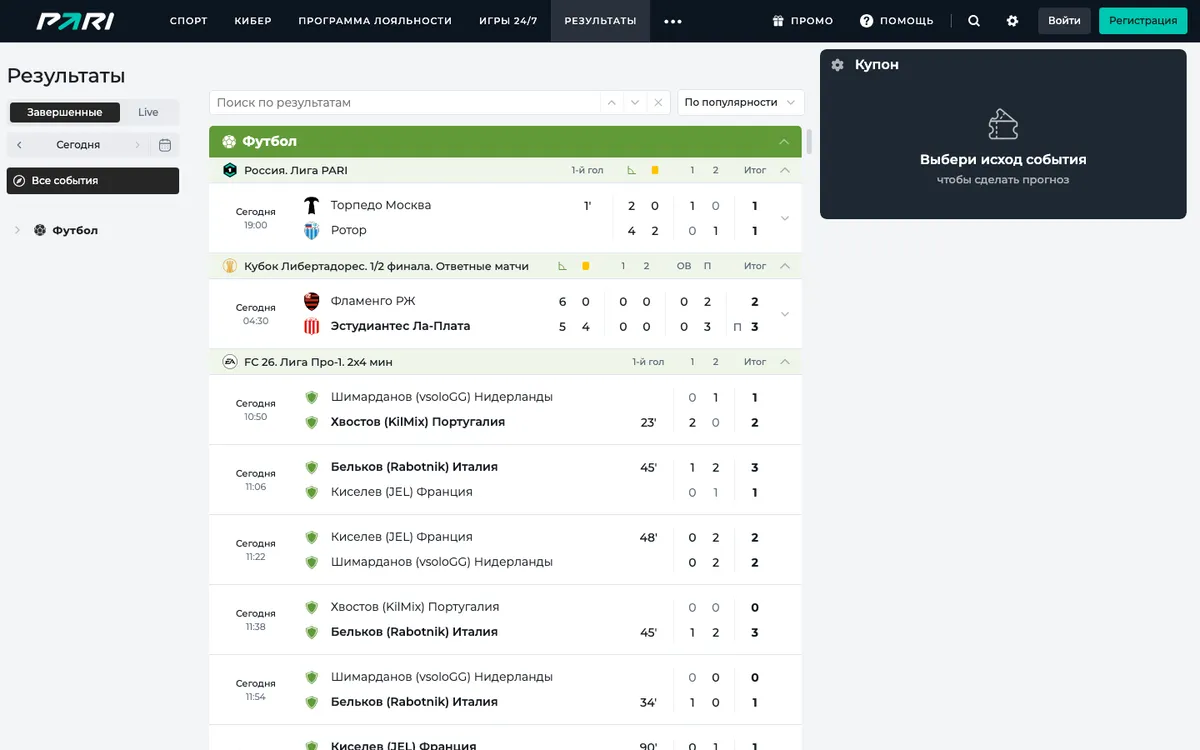Collapse the Футбол section header

click(x=784, y=142)
